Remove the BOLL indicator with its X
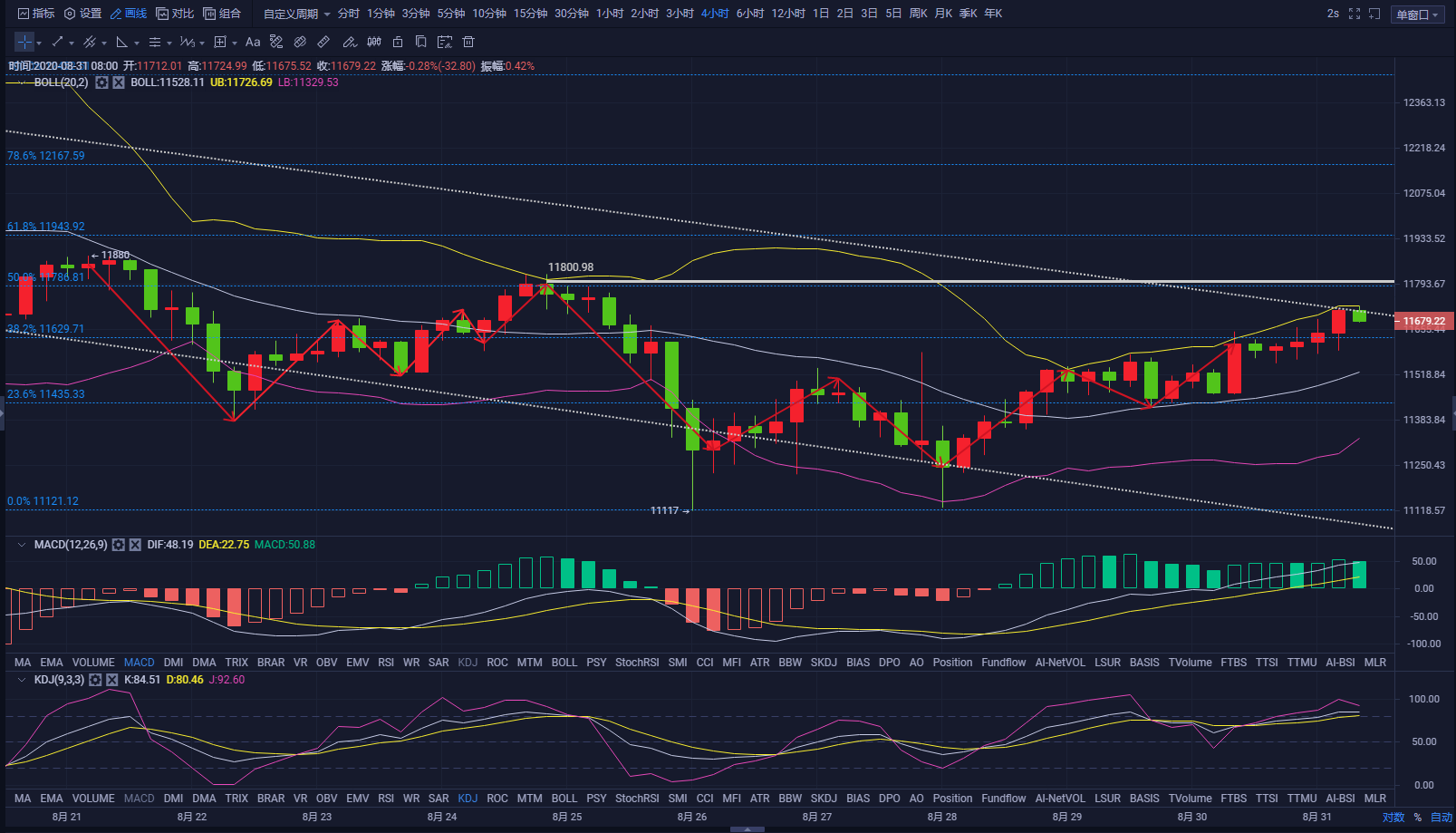This screenshot has width=1456, height=833. 119,82
